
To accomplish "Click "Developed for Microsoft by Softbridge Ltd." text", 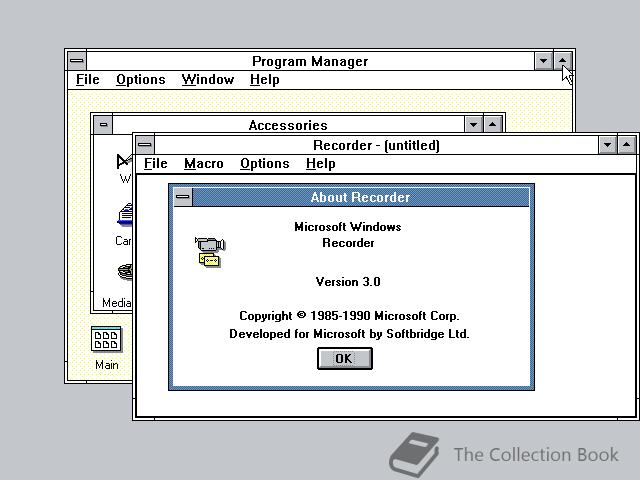I will 349,334.
